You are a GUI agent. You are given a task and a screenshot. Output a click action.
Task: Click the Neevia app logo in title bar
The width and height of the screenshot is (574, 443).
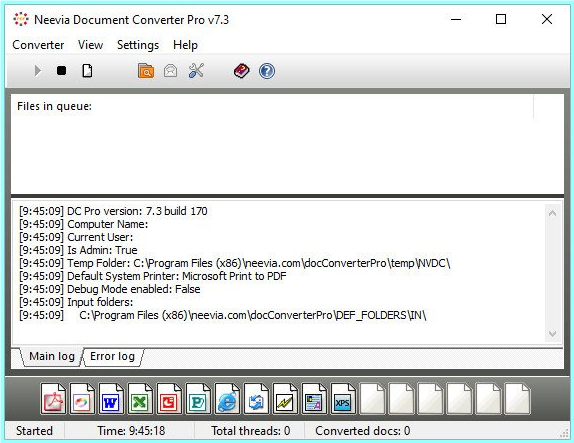[21, 19]
